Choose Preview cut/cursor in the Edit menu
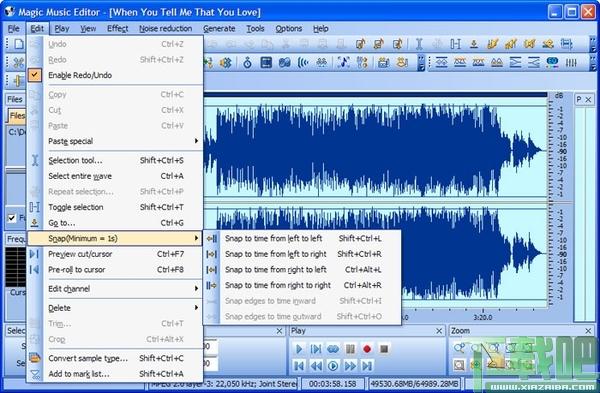This screenshot has height=393, width=600. click(x=115, y=254)
